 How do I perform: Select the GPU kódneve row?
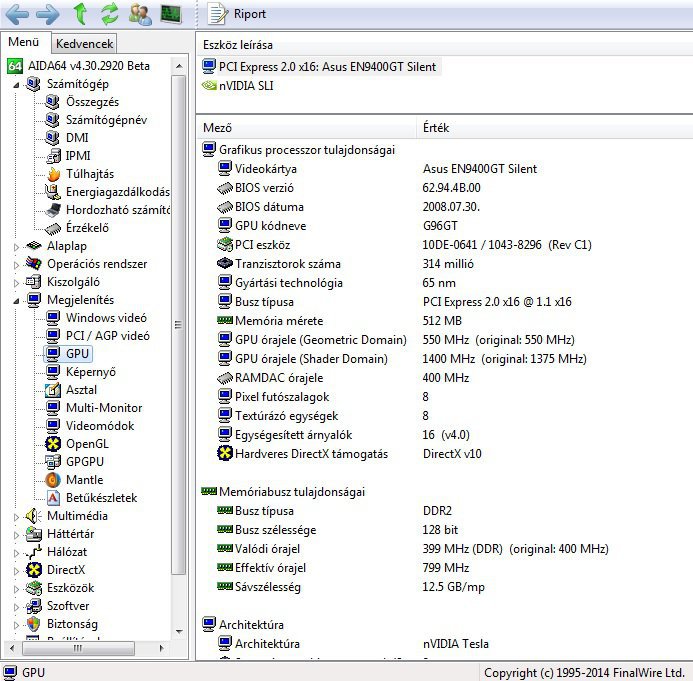(446, 226)
